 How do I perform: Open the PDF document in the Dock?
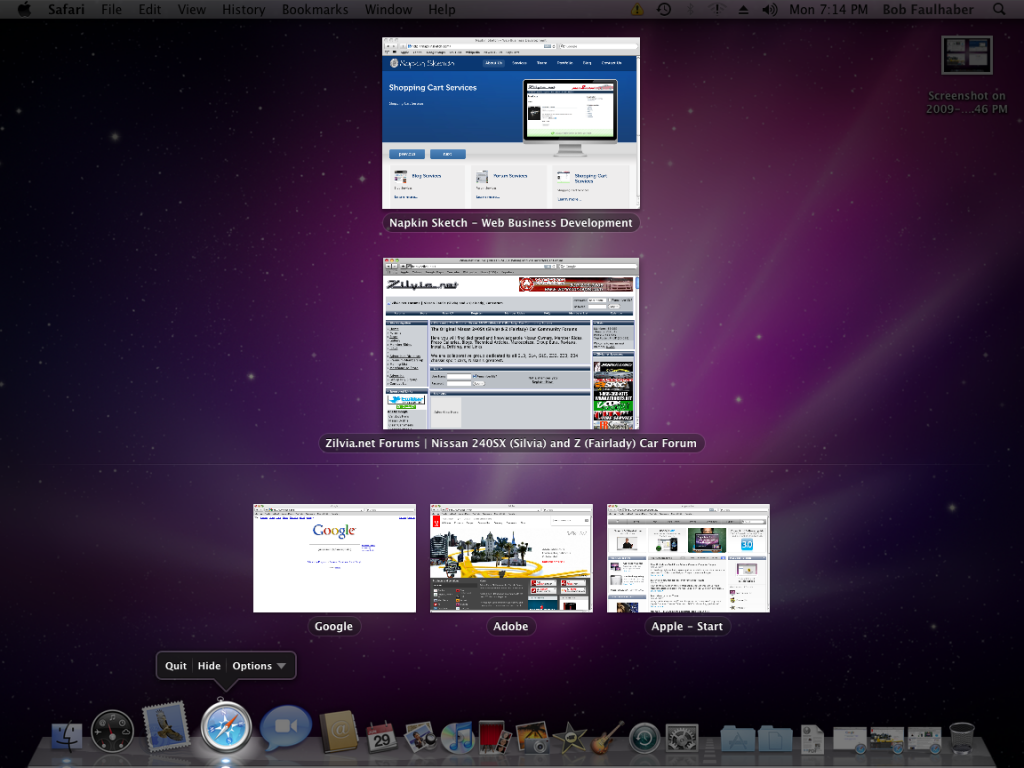[812, 739]
